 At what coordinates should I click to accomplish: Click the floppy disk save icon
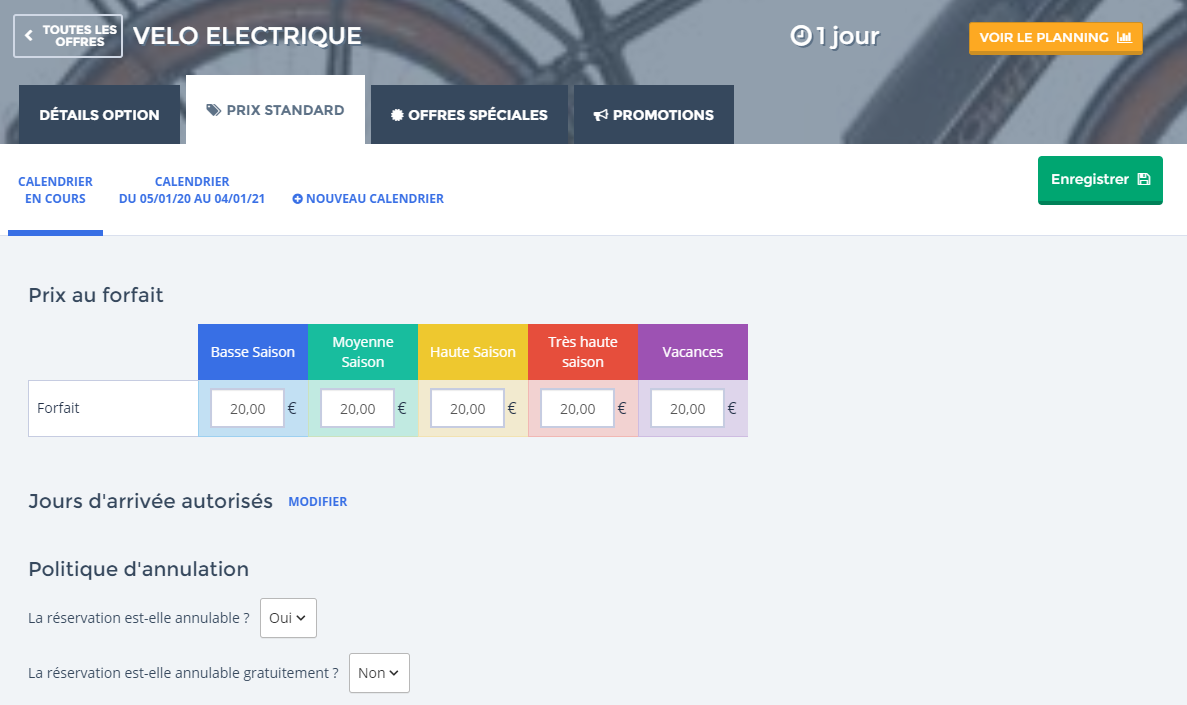[x=1144, y=180]
